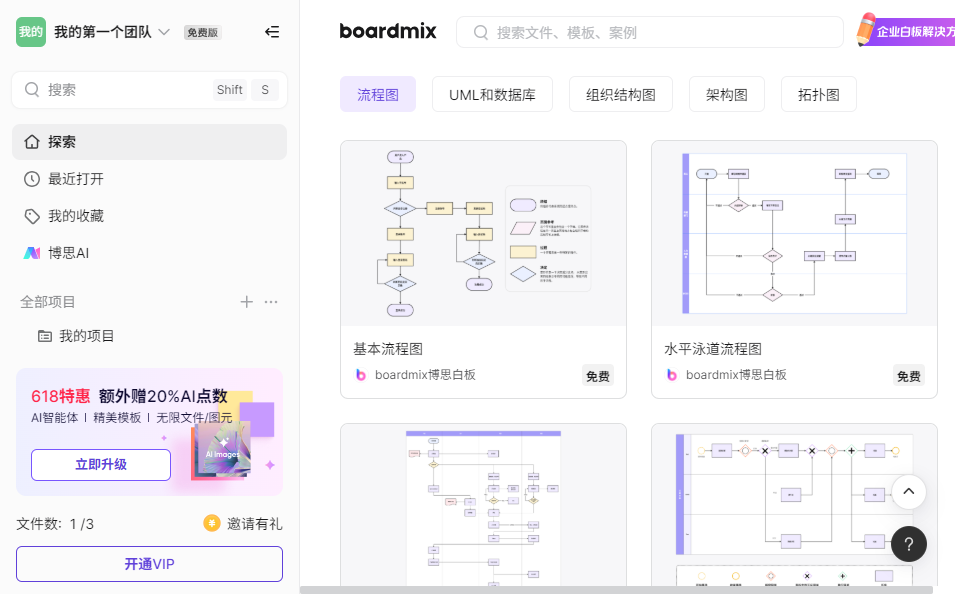Click the search icon in sidebar search field
The image size is (955, 594).
tap(32, 90)
